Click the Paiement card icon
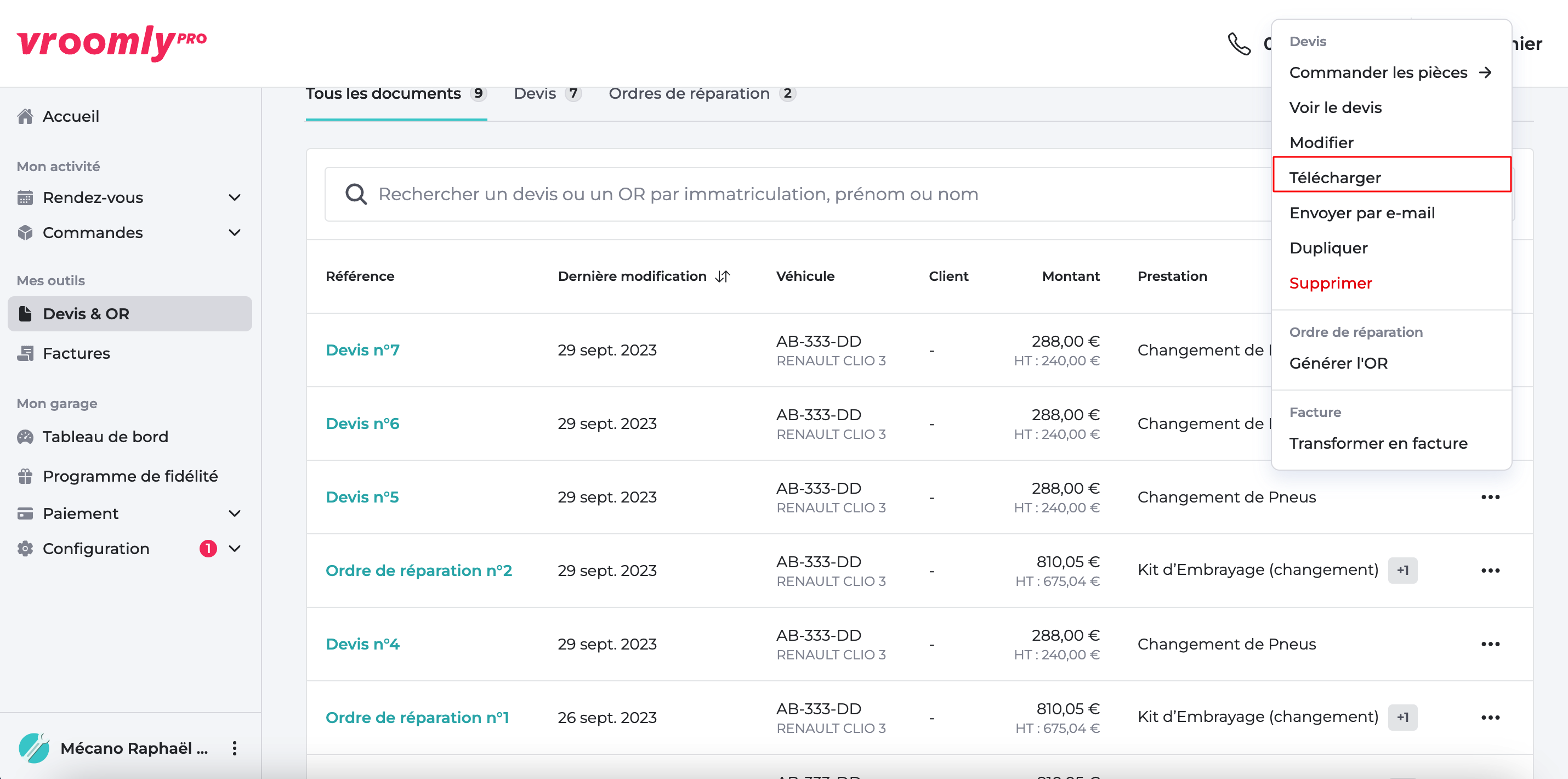Screen dimensions: 1568x779 [25, 514]
